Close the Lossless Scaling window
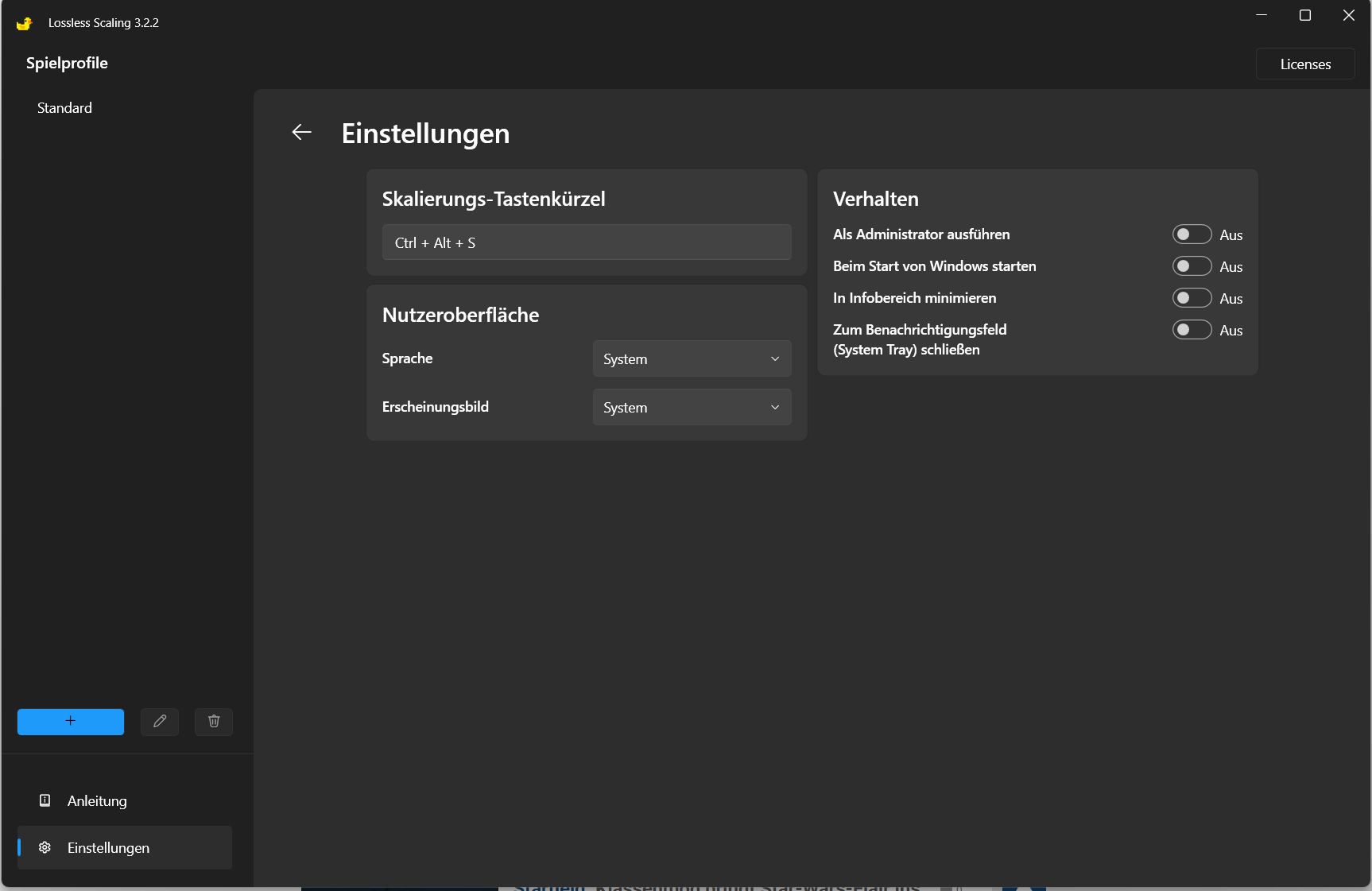The image size is (1372, 891). tap(1349, 15)
